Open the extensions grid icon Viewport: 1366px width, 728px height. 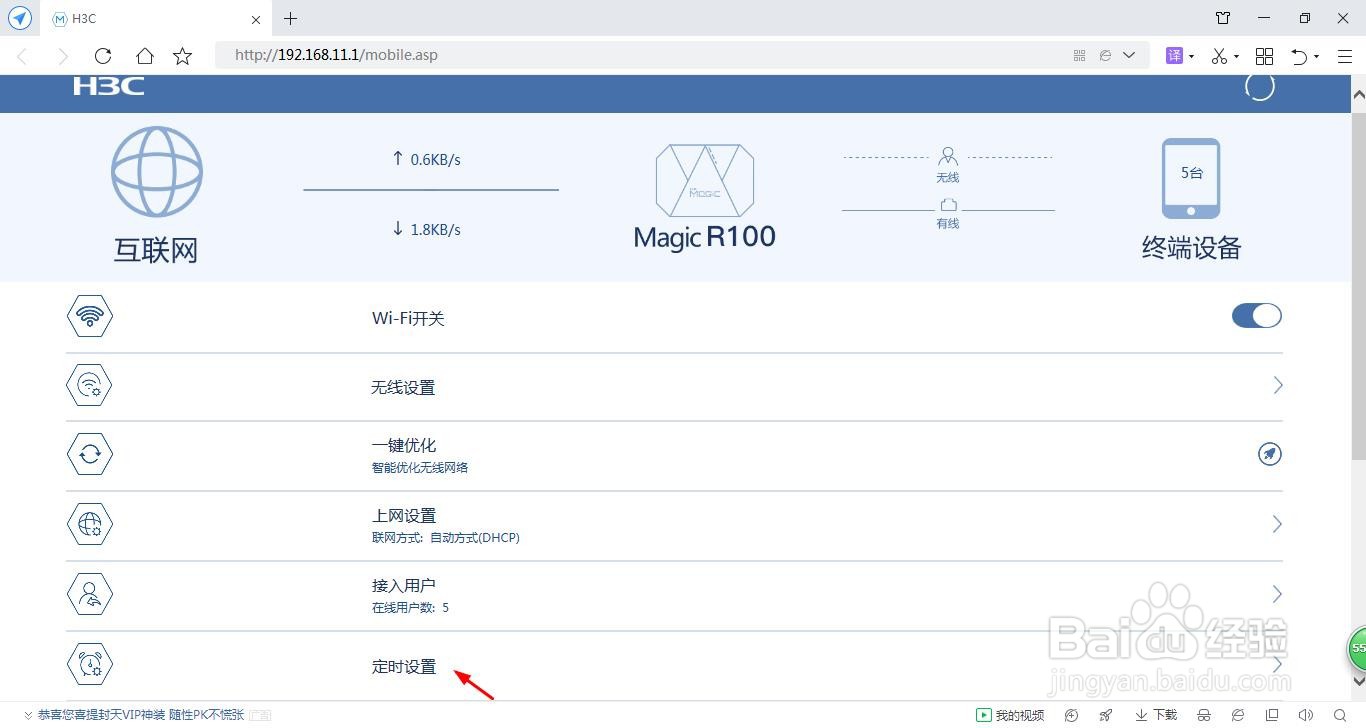[x=1264, y=56]
